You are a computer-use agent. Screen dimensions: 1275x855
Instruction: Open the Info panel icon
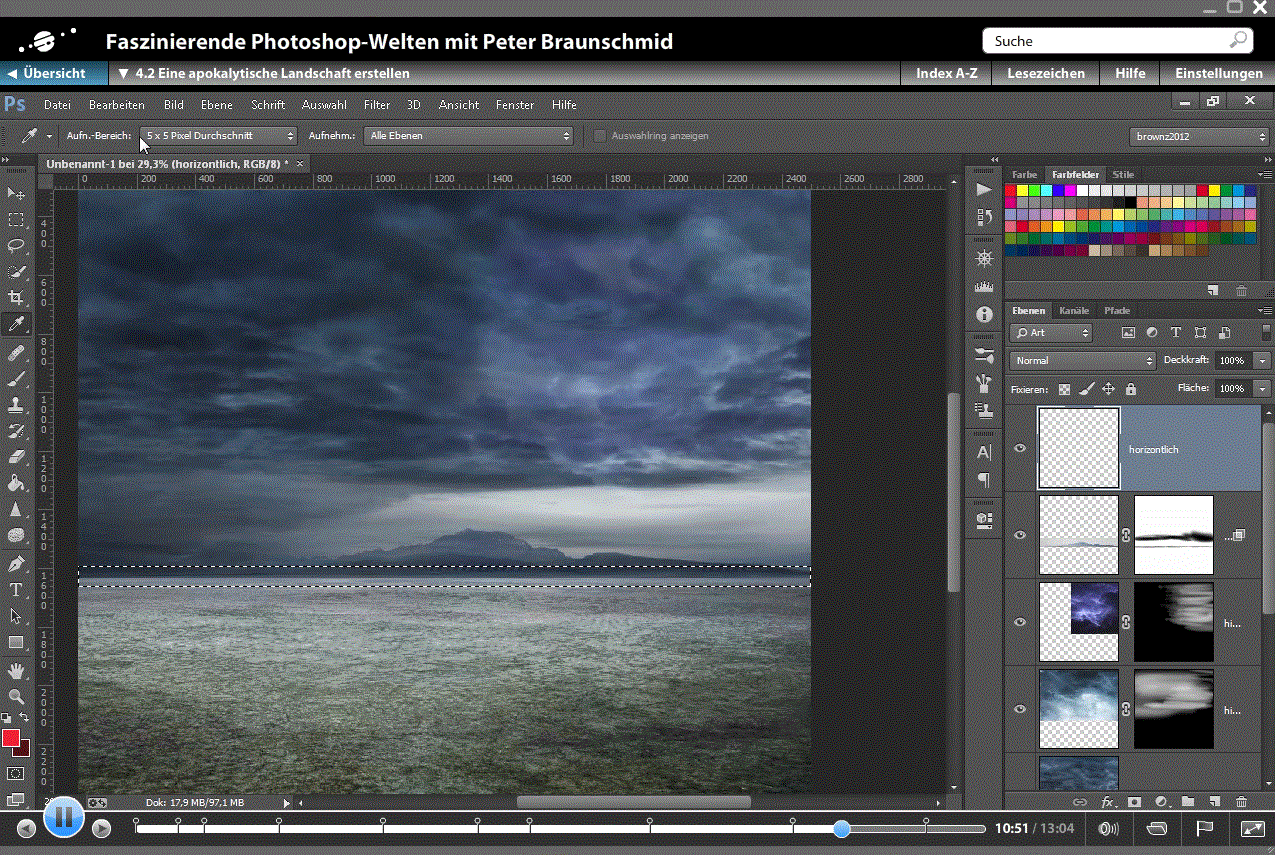[x=984, y=314]
